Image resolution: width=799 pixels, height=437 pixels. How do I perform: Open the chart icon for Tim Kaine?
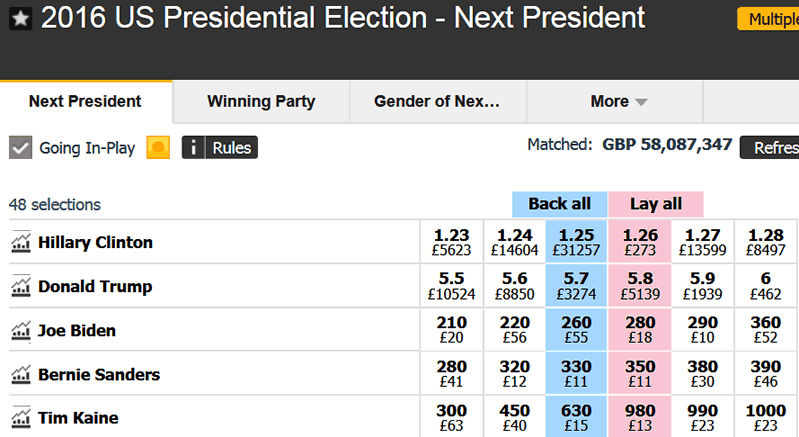pos(21,418)
